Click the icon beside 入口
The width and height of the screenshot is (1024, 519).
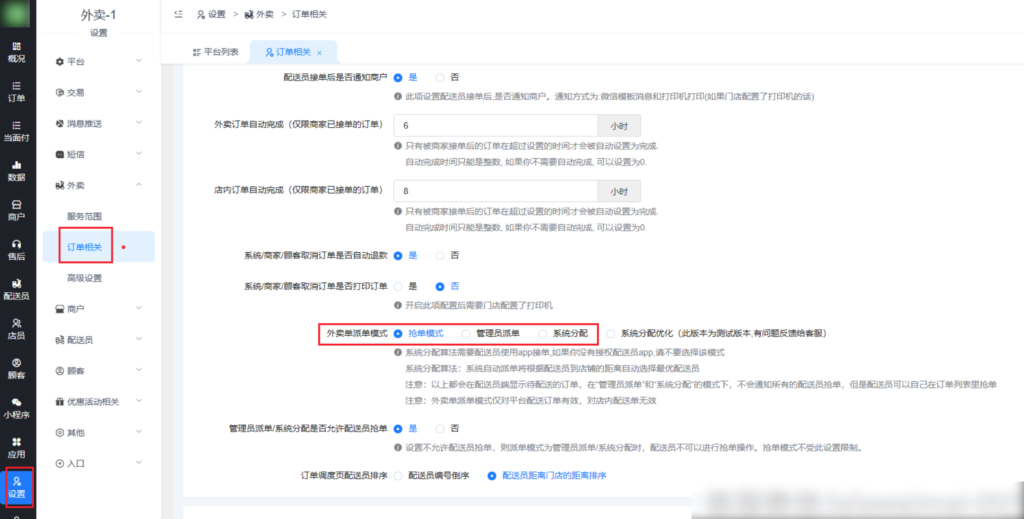[x=60, y=464]
